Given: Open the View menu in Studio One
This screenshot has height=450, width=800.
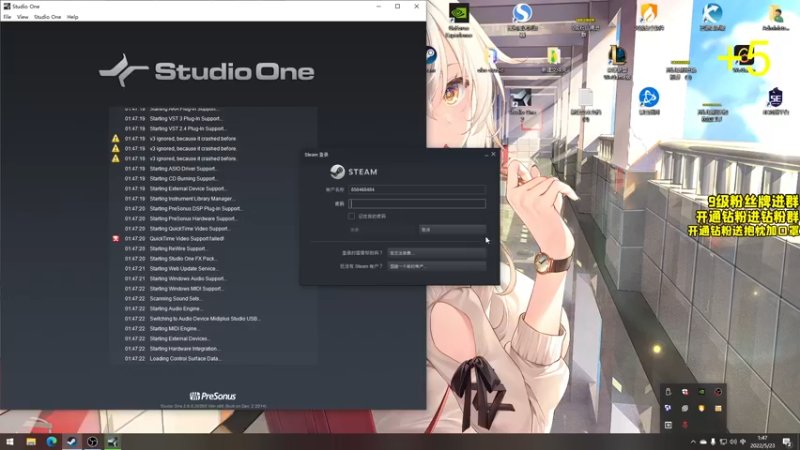Looking at the screenshot, I should (22, 17).
